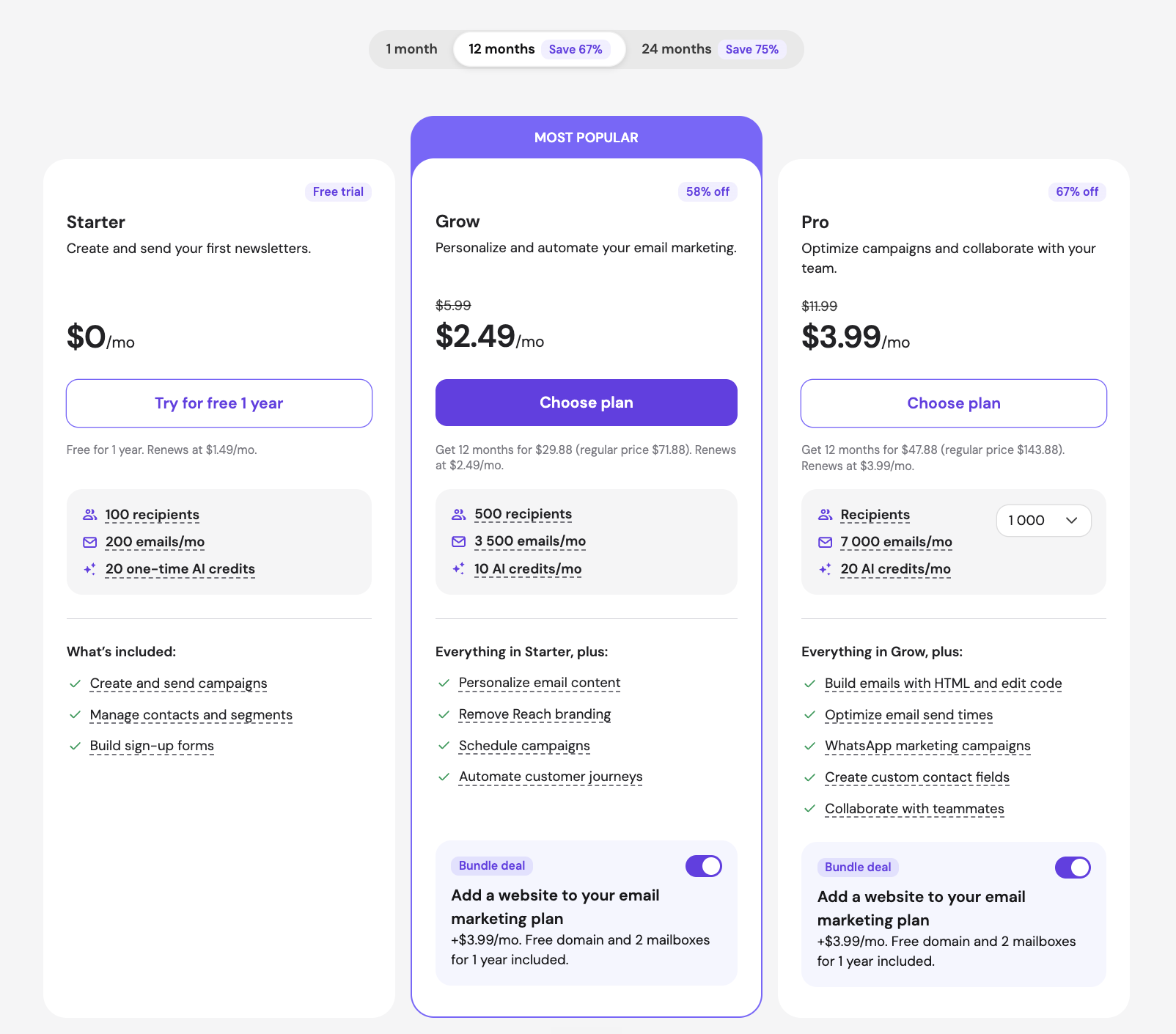Click checkmark next to Remove Reach branding
Viewport: 1176px width, 1034px height.
click(x=444, y=714)
